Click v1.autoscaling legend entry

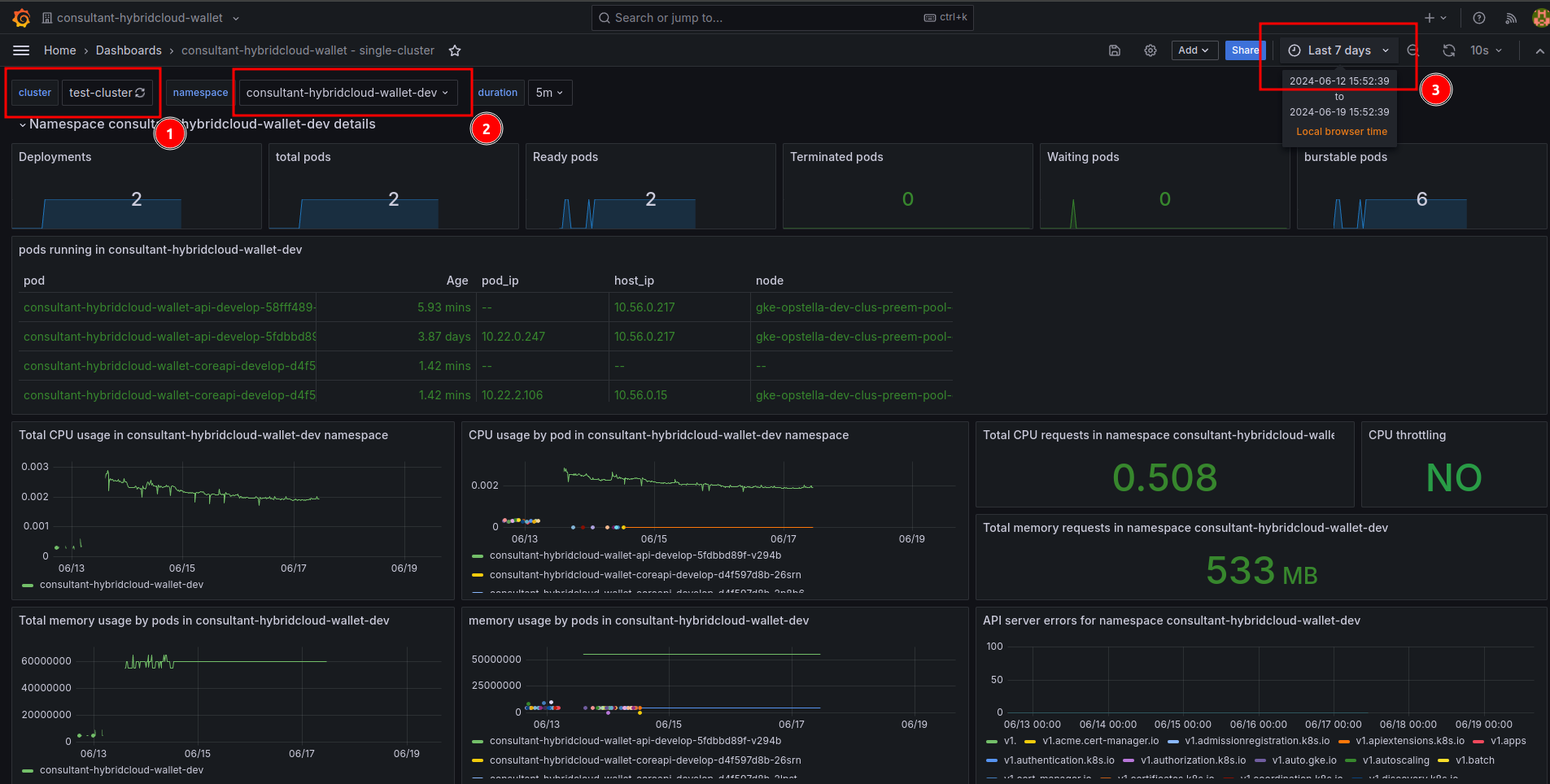click(x=1395, y=760)
